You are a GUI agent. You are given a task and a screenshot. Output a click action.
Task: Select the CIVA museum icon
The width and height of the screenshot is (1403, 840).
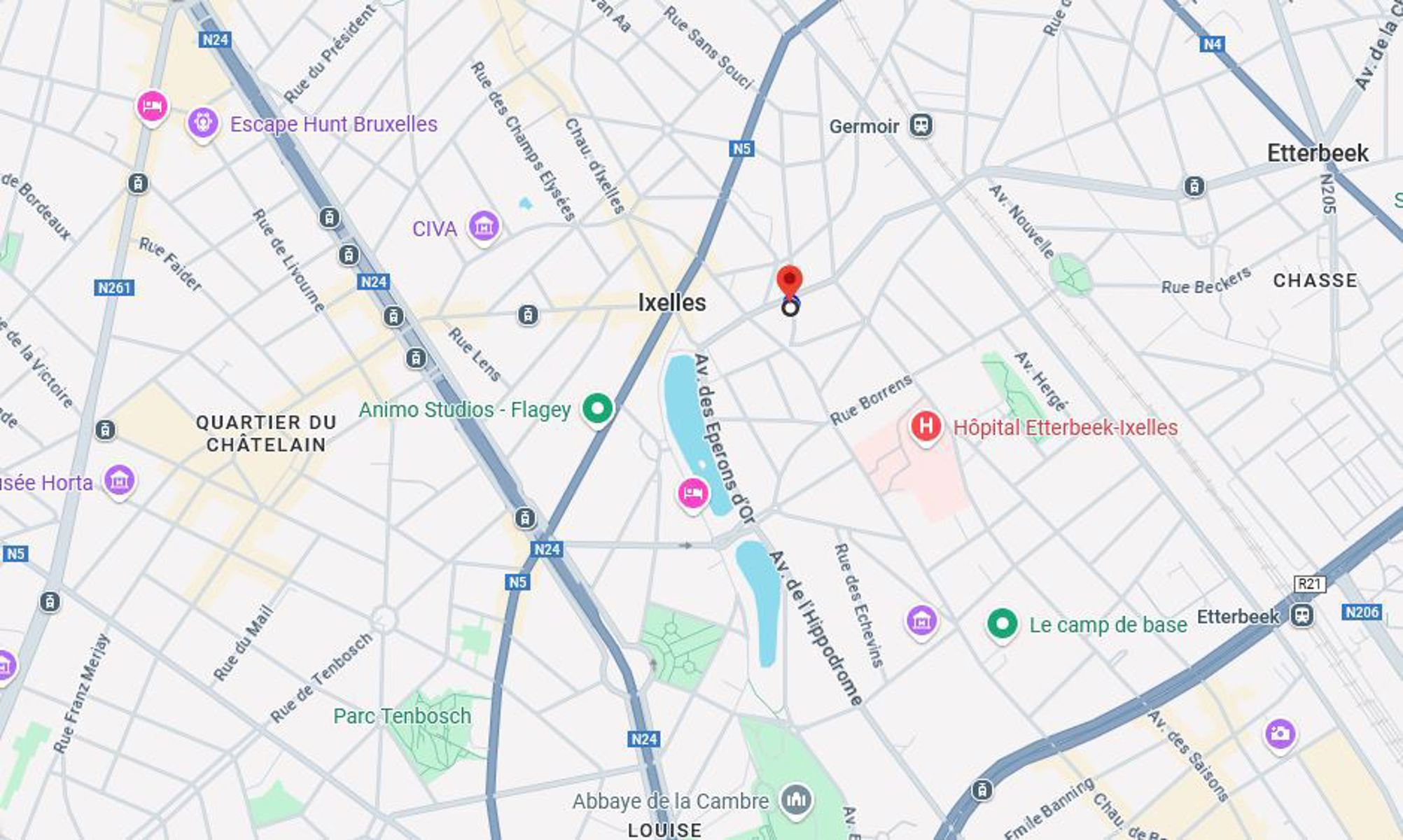484,227
